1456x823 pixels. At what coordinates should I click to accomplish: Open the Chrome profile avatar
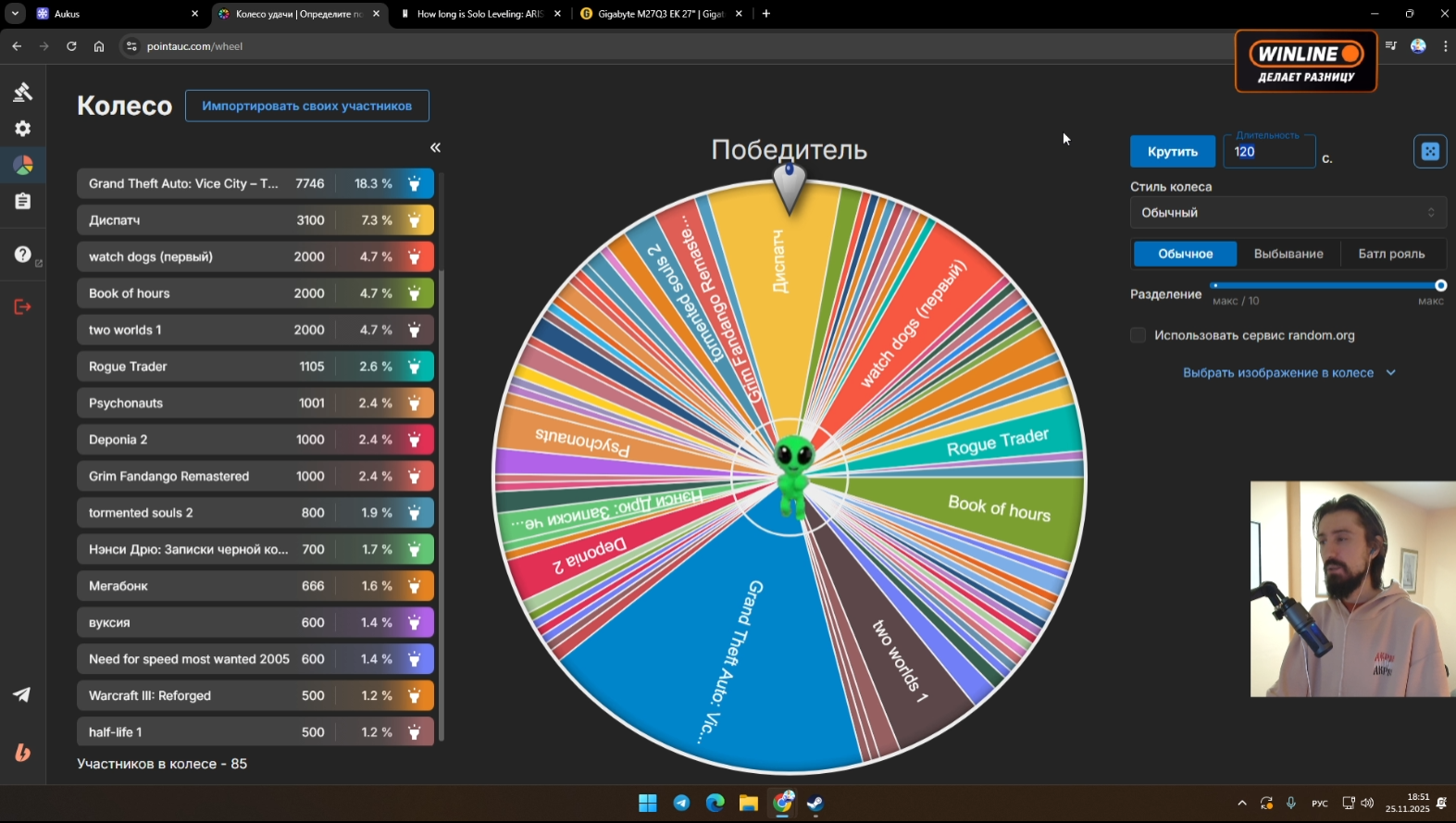point(1418,46)
